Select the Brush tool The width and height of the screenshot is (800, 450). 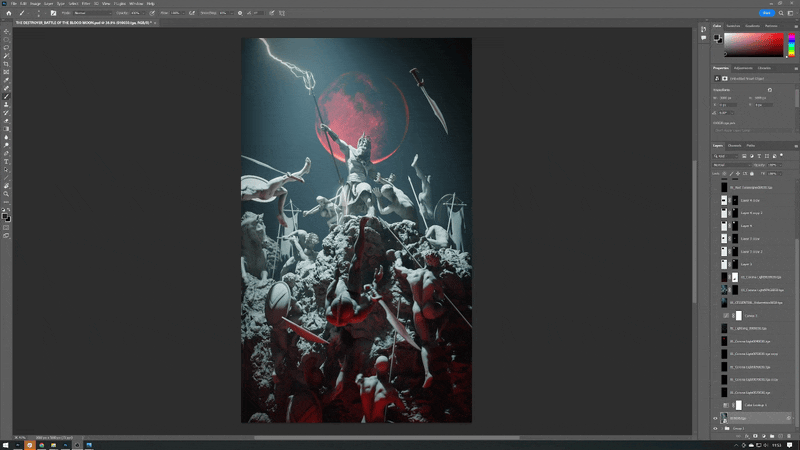pyautogui.click(x=6, y=96)
